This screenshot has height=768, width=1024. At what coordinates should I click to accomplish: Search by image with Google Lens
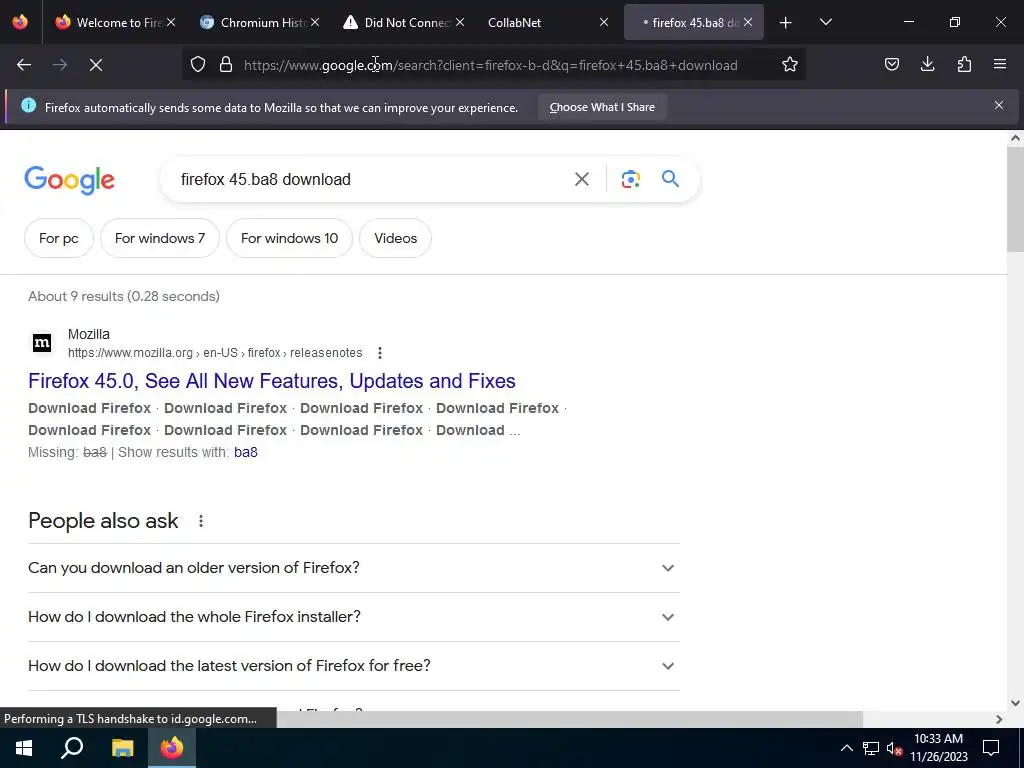pyautogui.click(x=630, y=179)
